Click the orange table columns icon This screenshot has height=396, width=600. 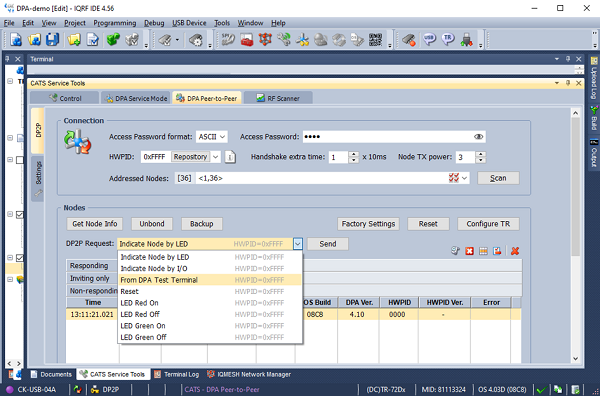point(483,251)
